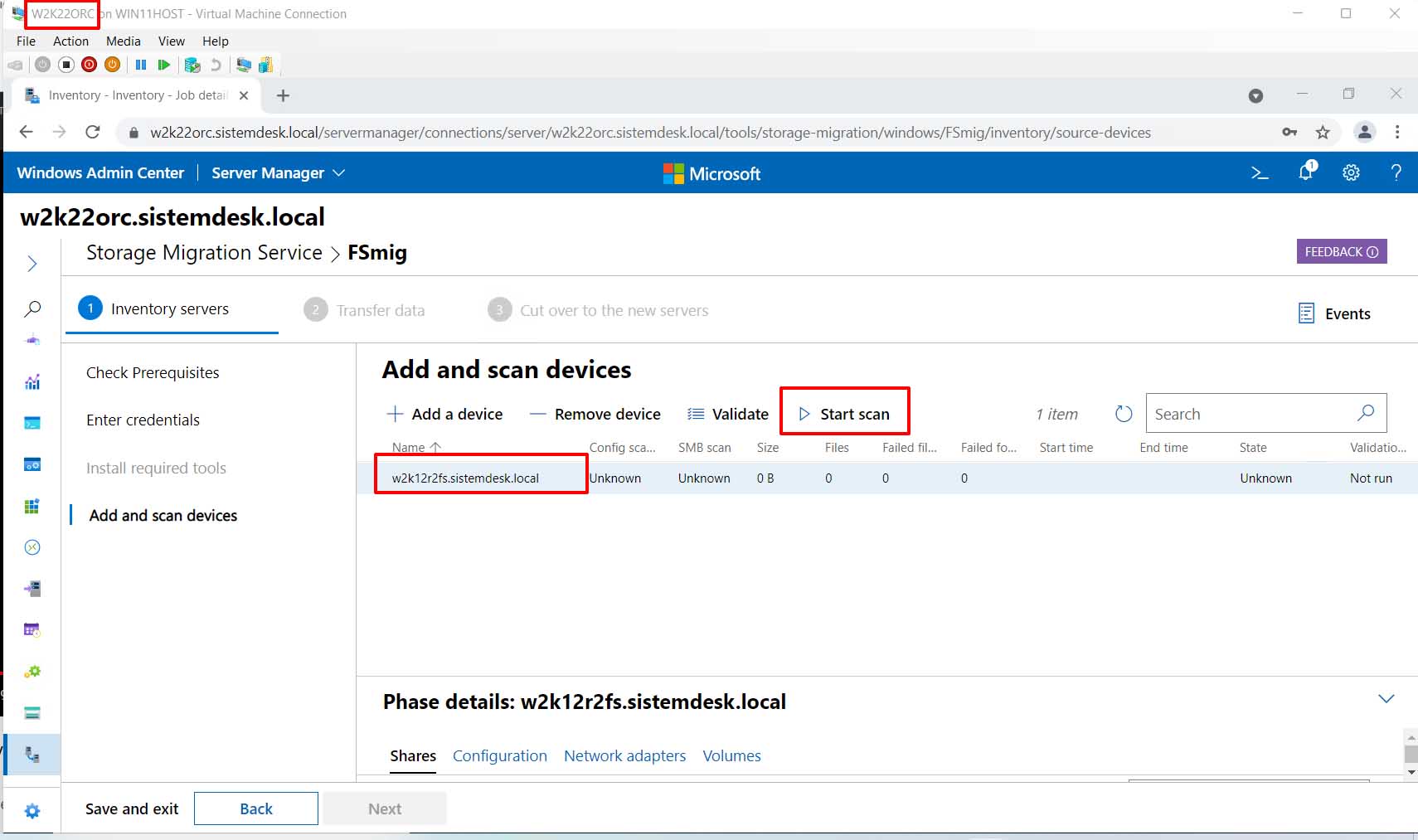Open the File menu
Screen dimensions: 1418x840
tap(26, 41)
